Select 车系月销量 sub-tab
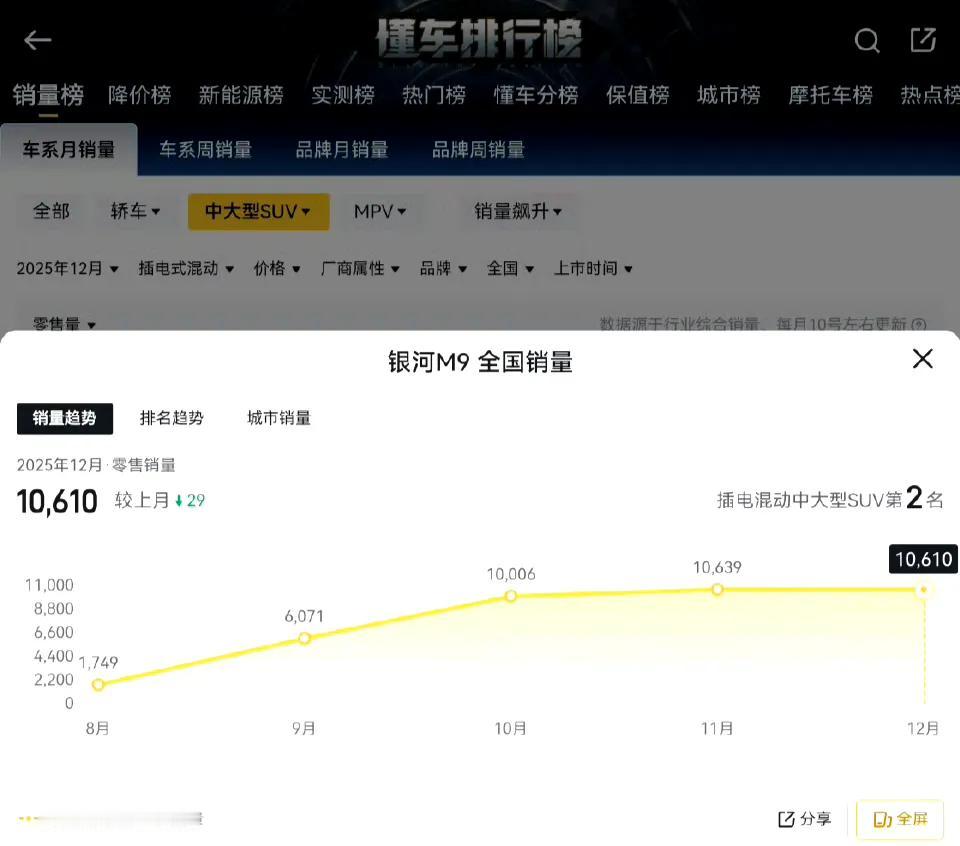Viewport: 960px width, 846px height. [x=69, y=149]
